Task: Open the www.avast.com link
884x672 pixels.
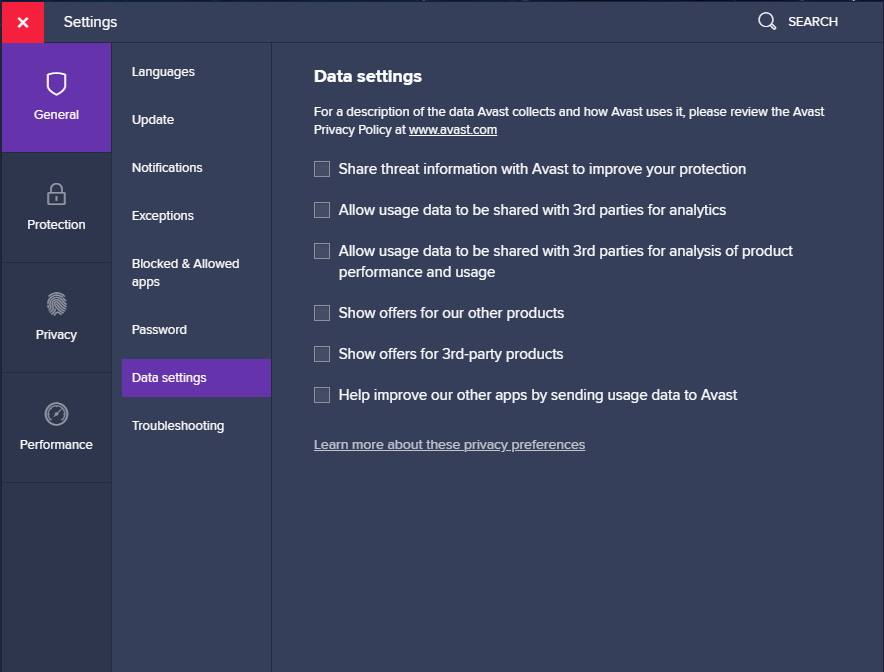Action: click(453, 130)
